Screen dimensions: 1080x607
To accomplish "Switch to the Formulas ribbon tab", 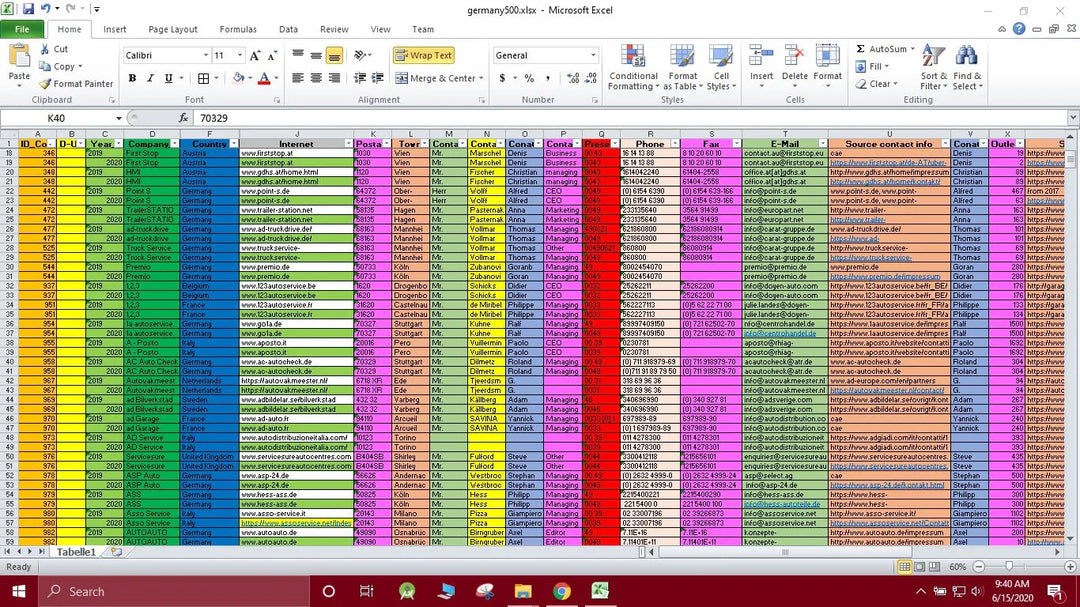I will (238, 29).
